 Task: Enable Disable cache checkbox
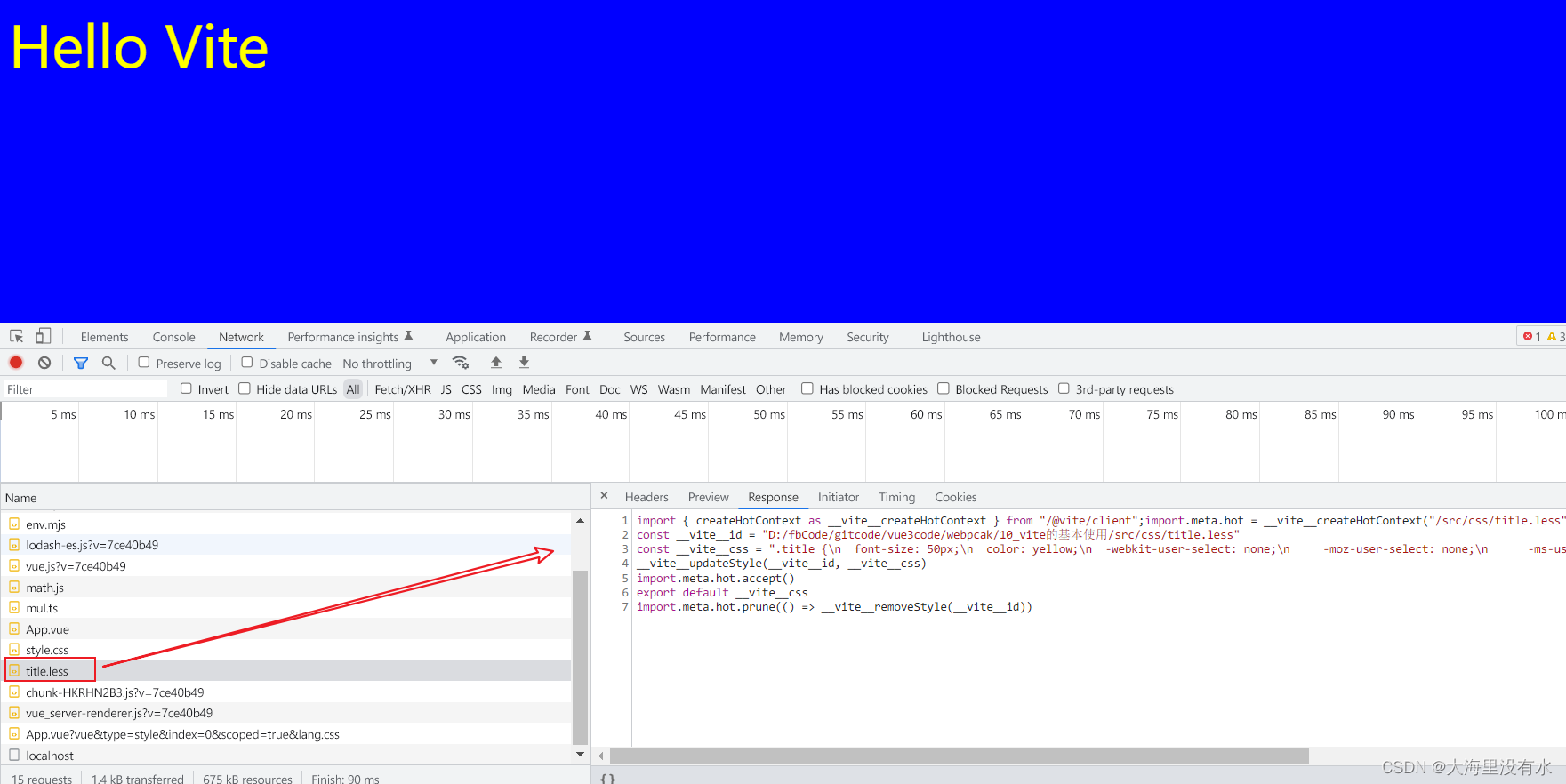point(247,363)
